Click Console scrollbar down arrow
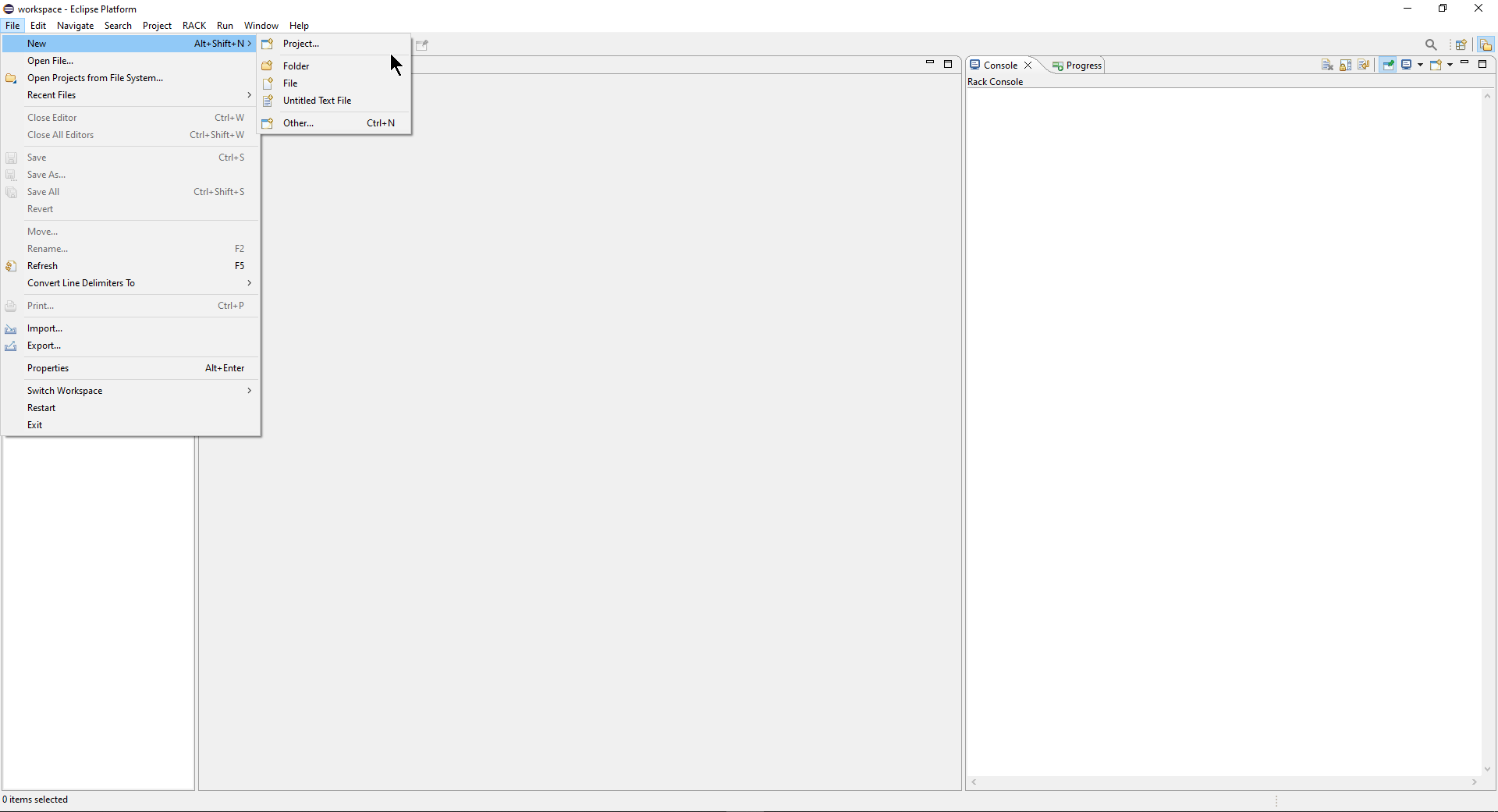This screenshot has width=1498, height=812. click(1487, 769)
